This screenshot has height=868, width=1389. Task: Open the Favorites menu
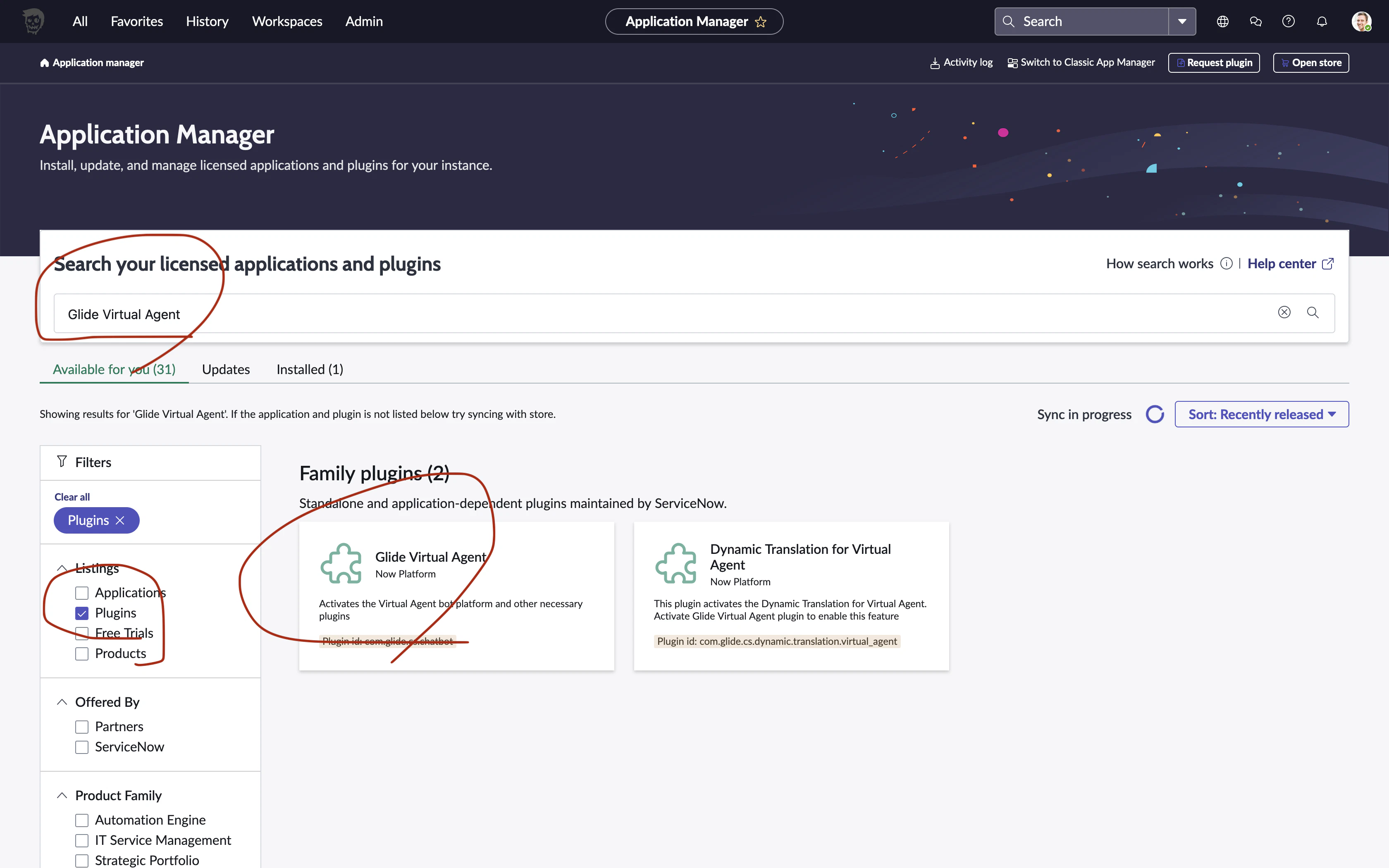(136, 21)
